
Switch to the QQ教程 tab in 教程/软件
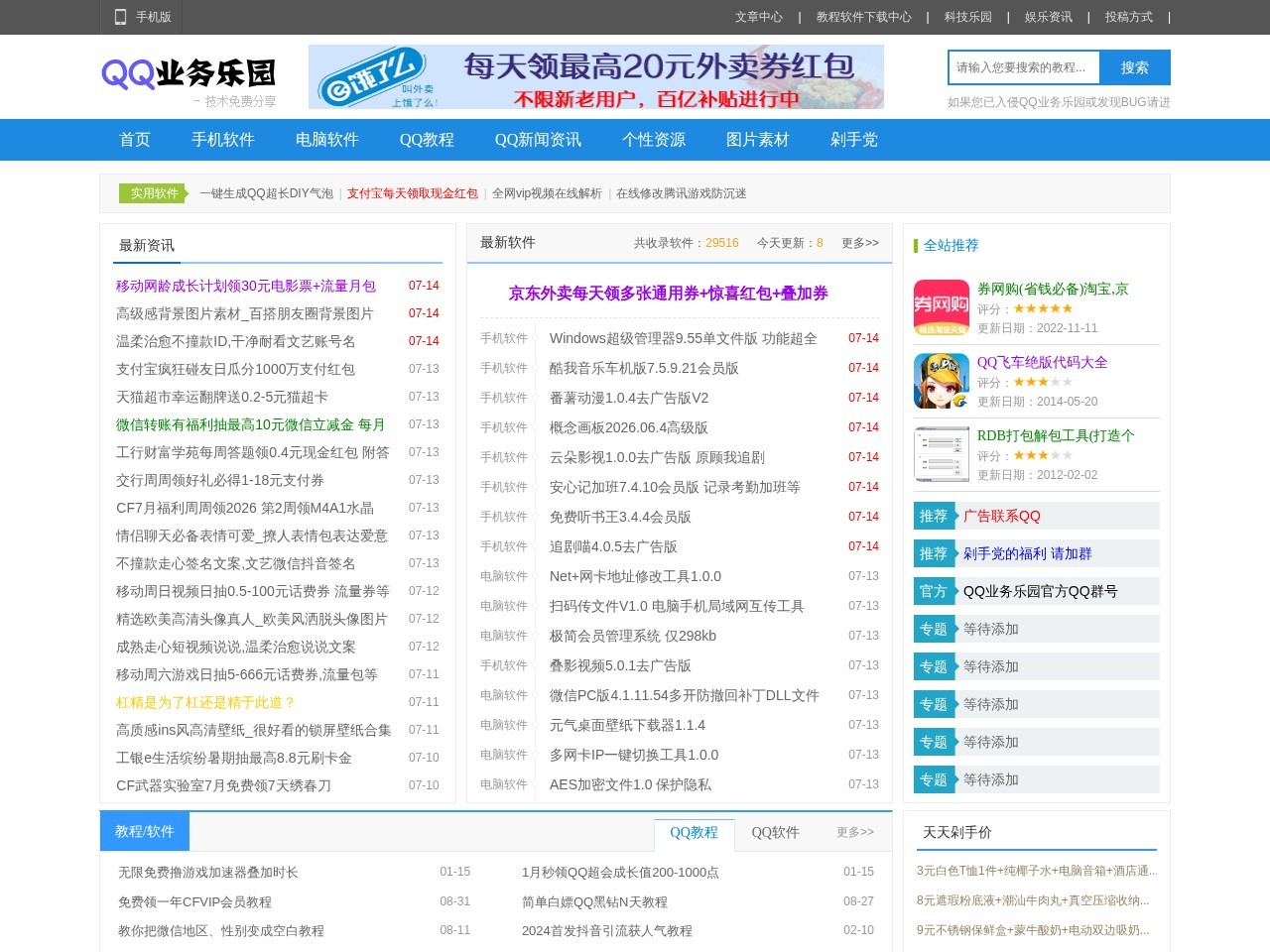(x=694, y=833)
